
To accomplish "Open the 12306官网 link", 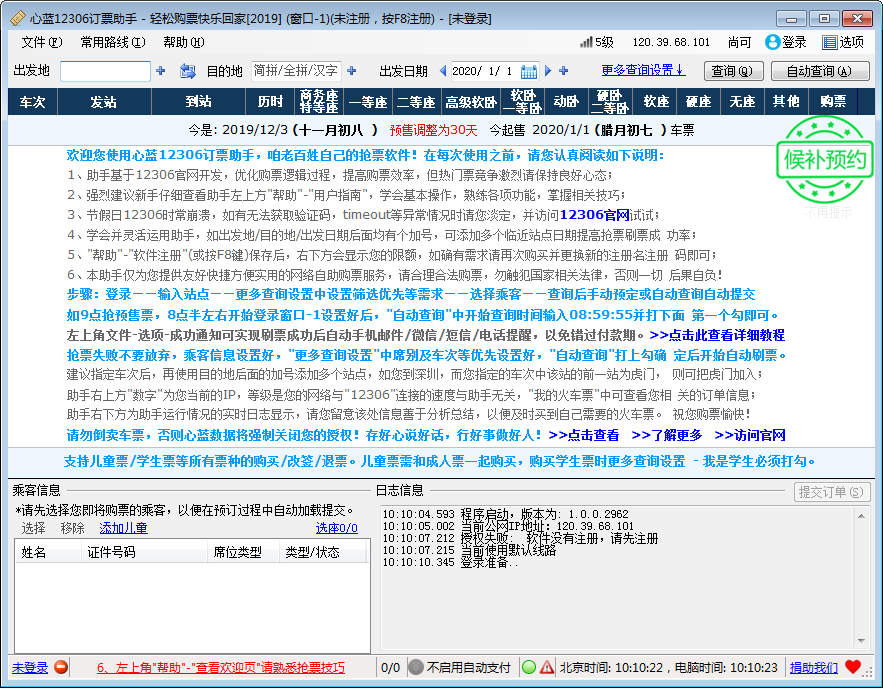I will (595, 215).
